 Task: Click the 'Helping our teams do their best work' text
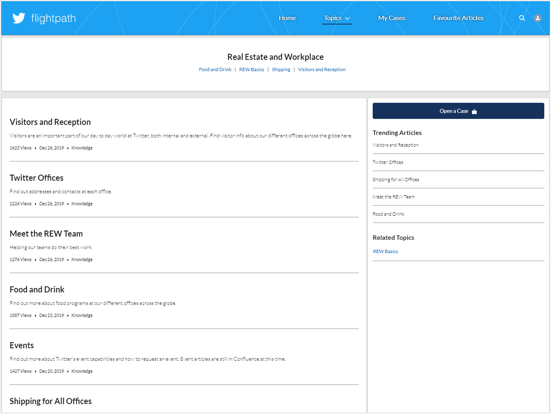pos(51,247)
